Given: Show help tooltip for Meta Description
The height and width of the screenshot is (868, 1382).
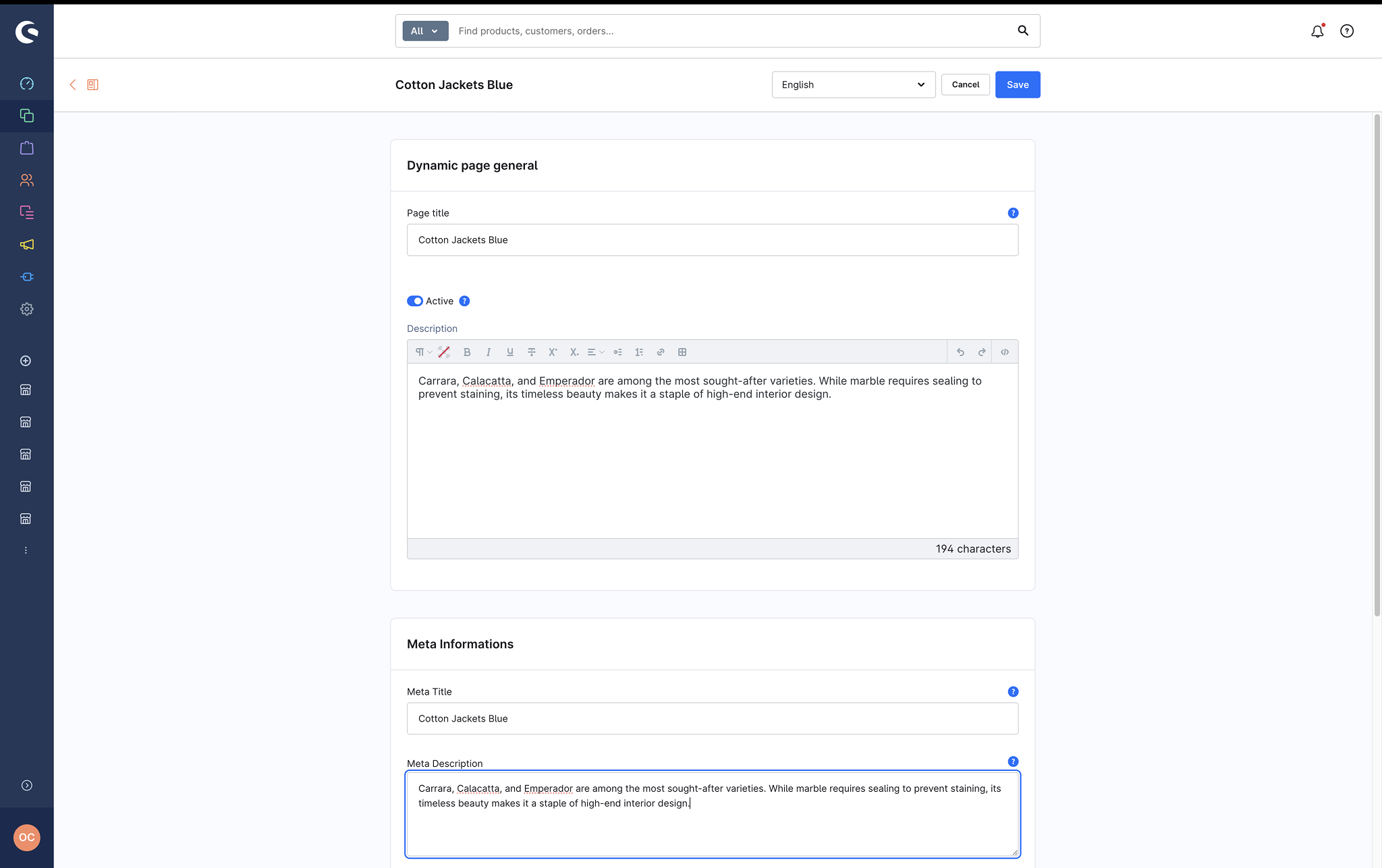Looking at the screenshot, I should pos(1013,761).
